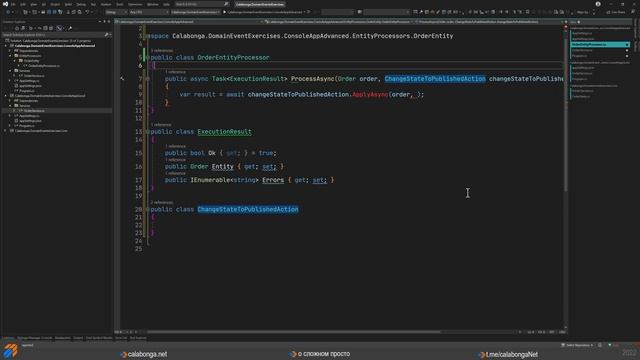
Task: Select the EntityProcessors folder
Action: click(30, 56)
